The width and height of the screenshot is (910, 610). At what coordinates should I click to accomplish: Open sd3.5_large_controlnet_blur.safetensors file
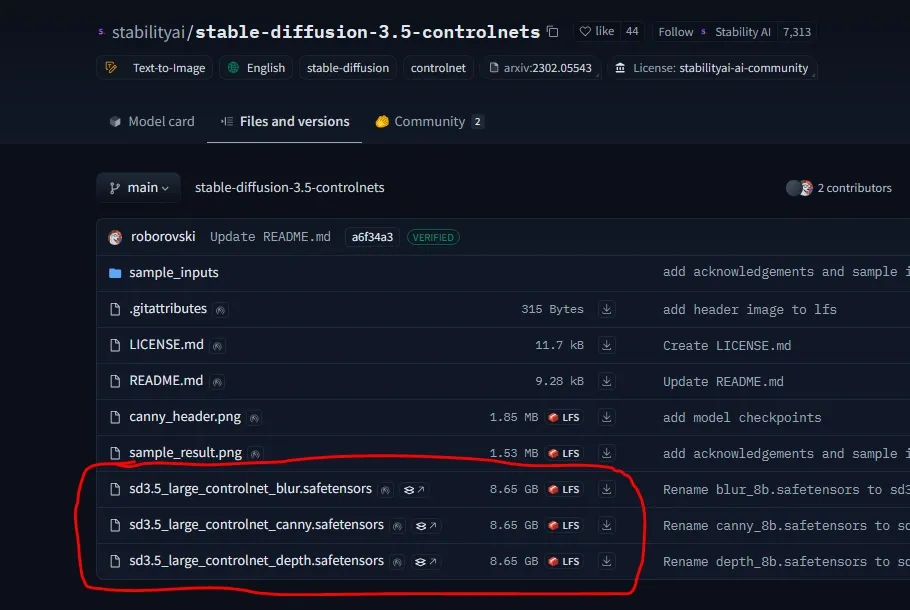(250, 489)
